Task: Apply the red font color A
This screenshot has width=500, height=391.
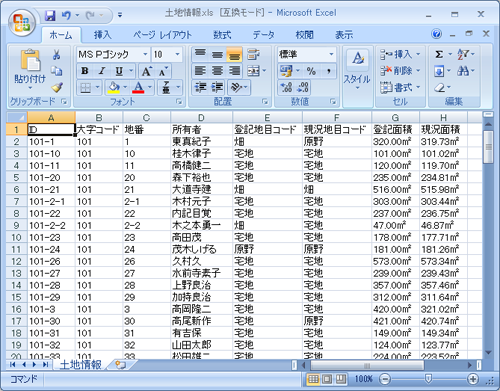Action: pyautogui.click(x=139, y=87)
